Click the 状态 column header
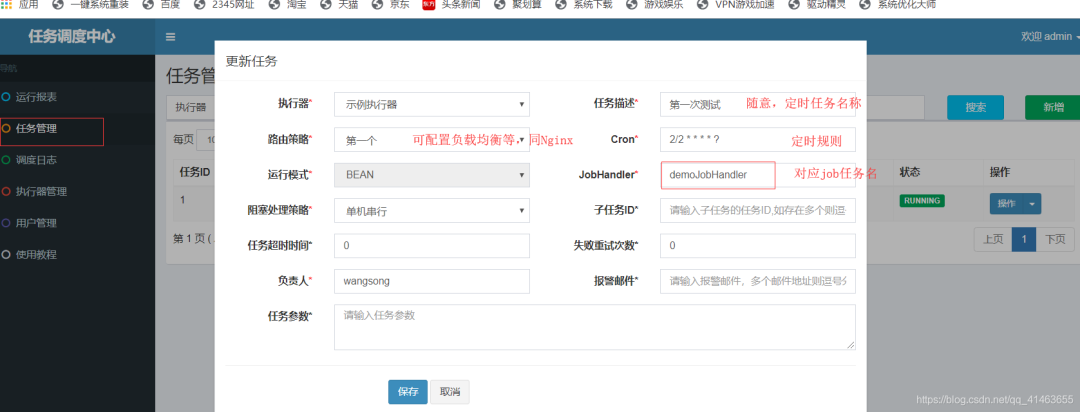The width and height of the screenshot is (1080, 412). [x=909, y=172]
